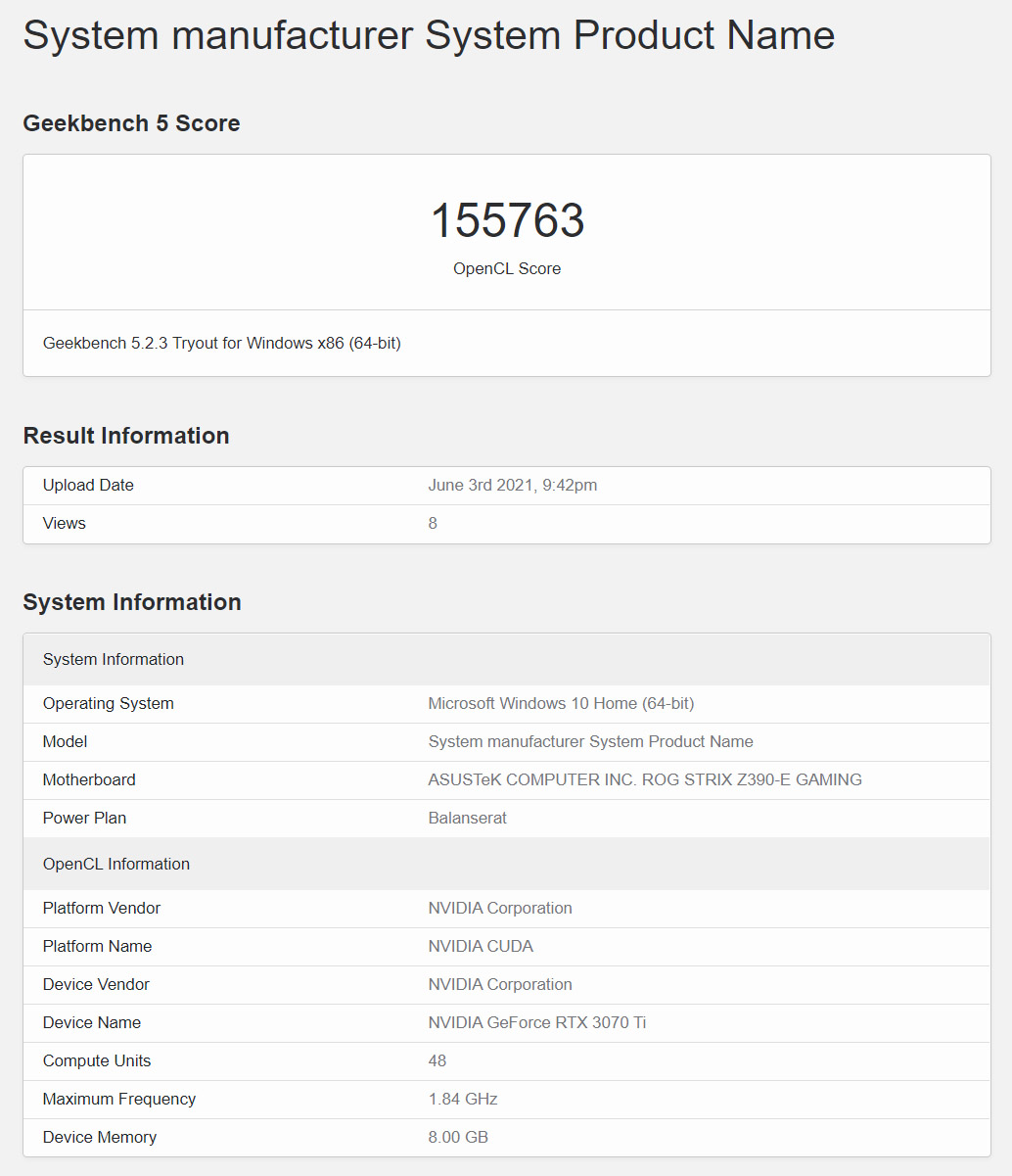Click the System Information table header row

pos(507,659)
